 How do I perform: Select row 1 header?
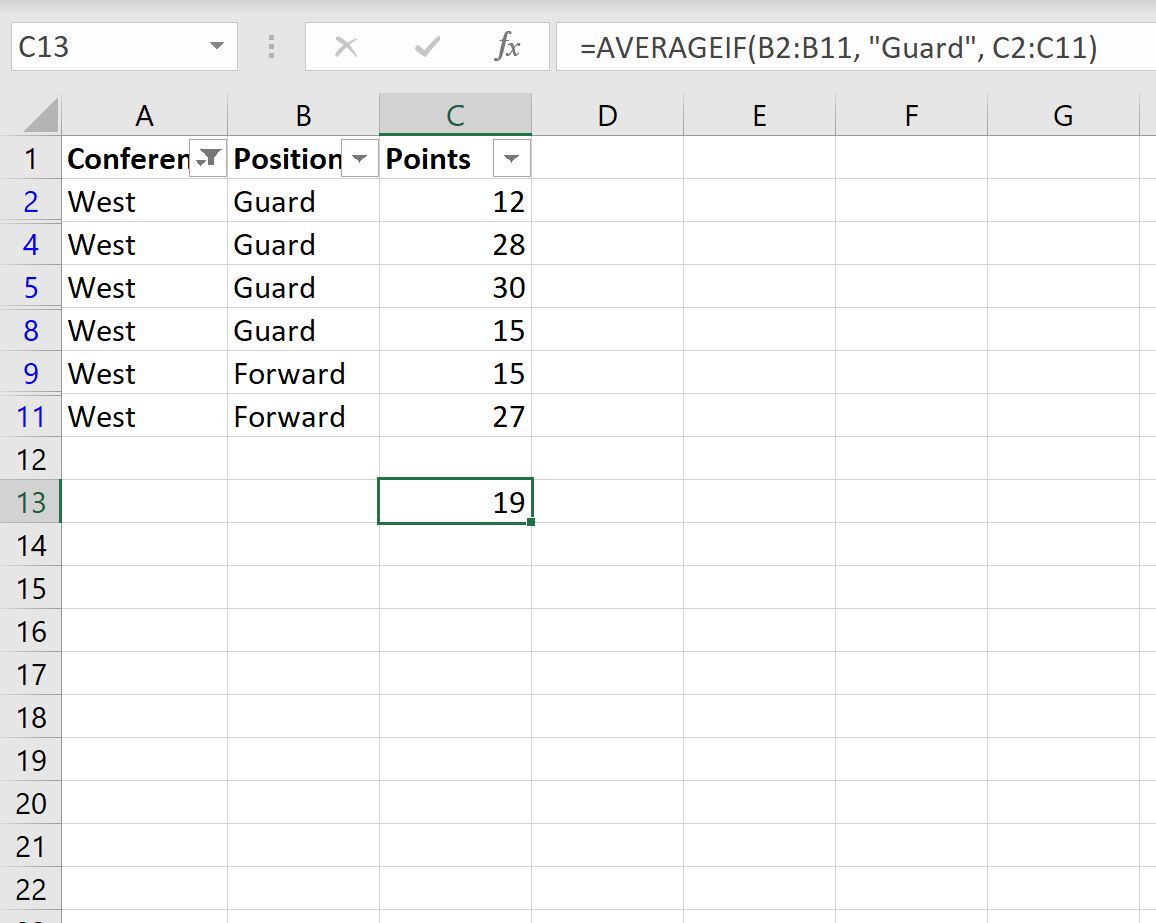coord(30,158)
